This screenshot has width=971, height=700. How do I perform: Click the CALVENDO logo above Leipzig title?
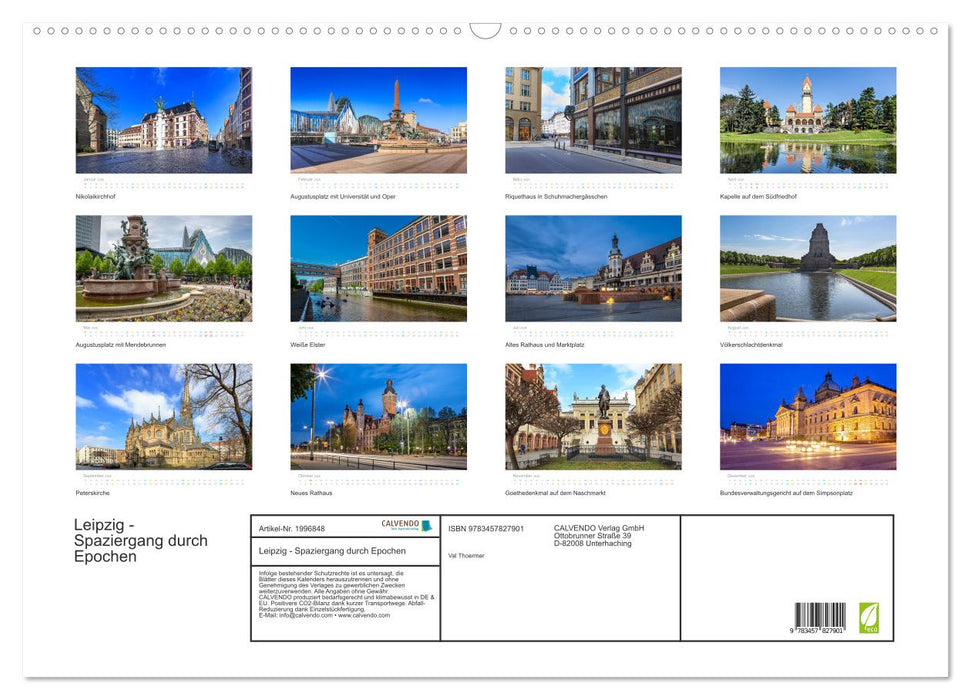click(400, 524)
